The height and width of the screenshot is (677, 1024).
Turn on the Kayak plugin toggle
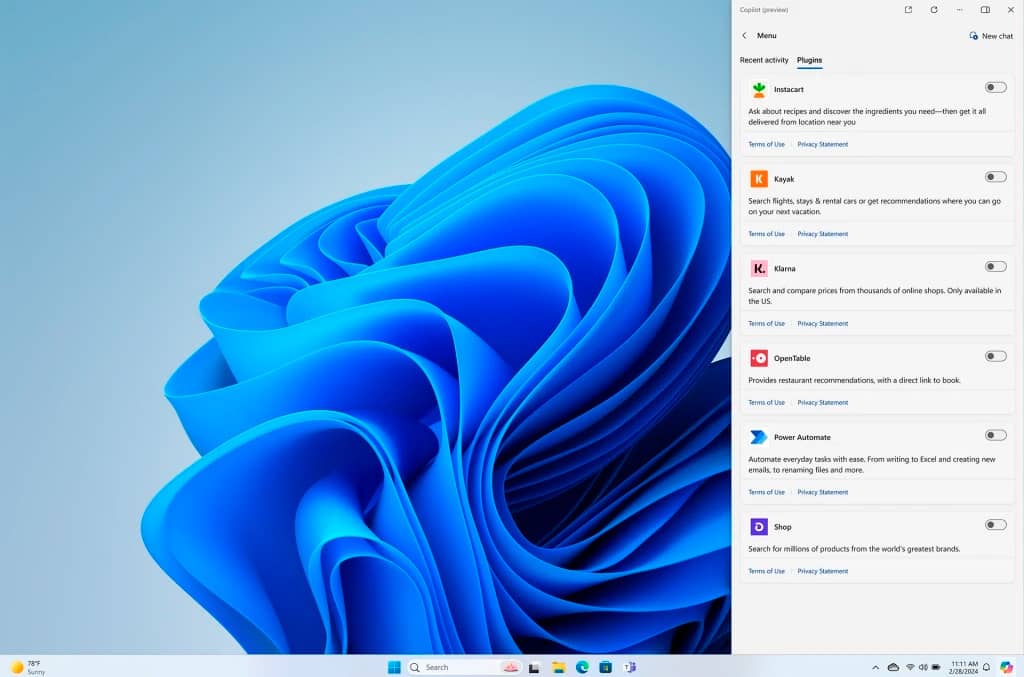[995, 177]
